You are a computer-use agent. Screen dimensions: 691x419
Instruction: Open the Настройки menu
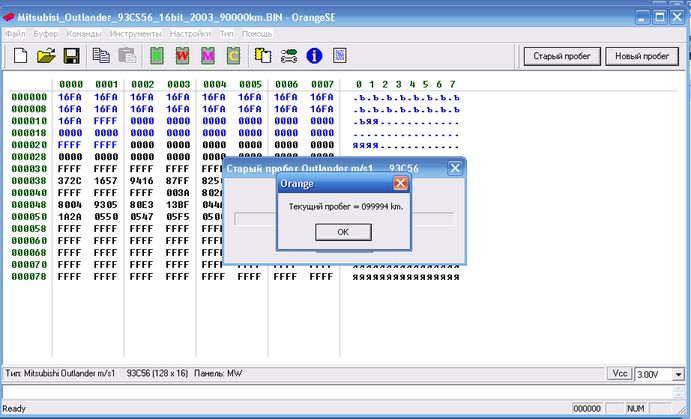pyautogui.click(x=191, y=33)
